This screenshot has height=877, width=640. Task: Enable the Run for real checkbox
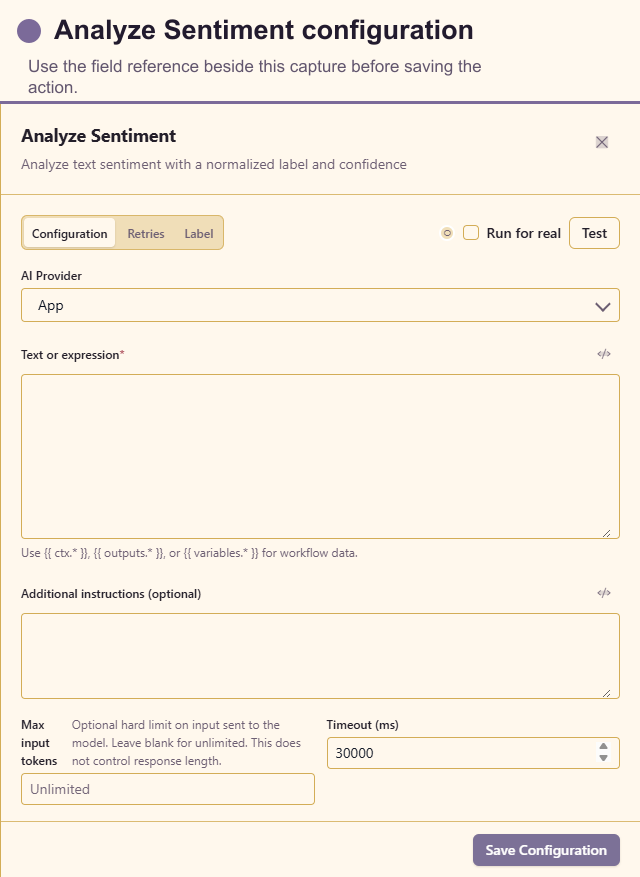[471, 233]
